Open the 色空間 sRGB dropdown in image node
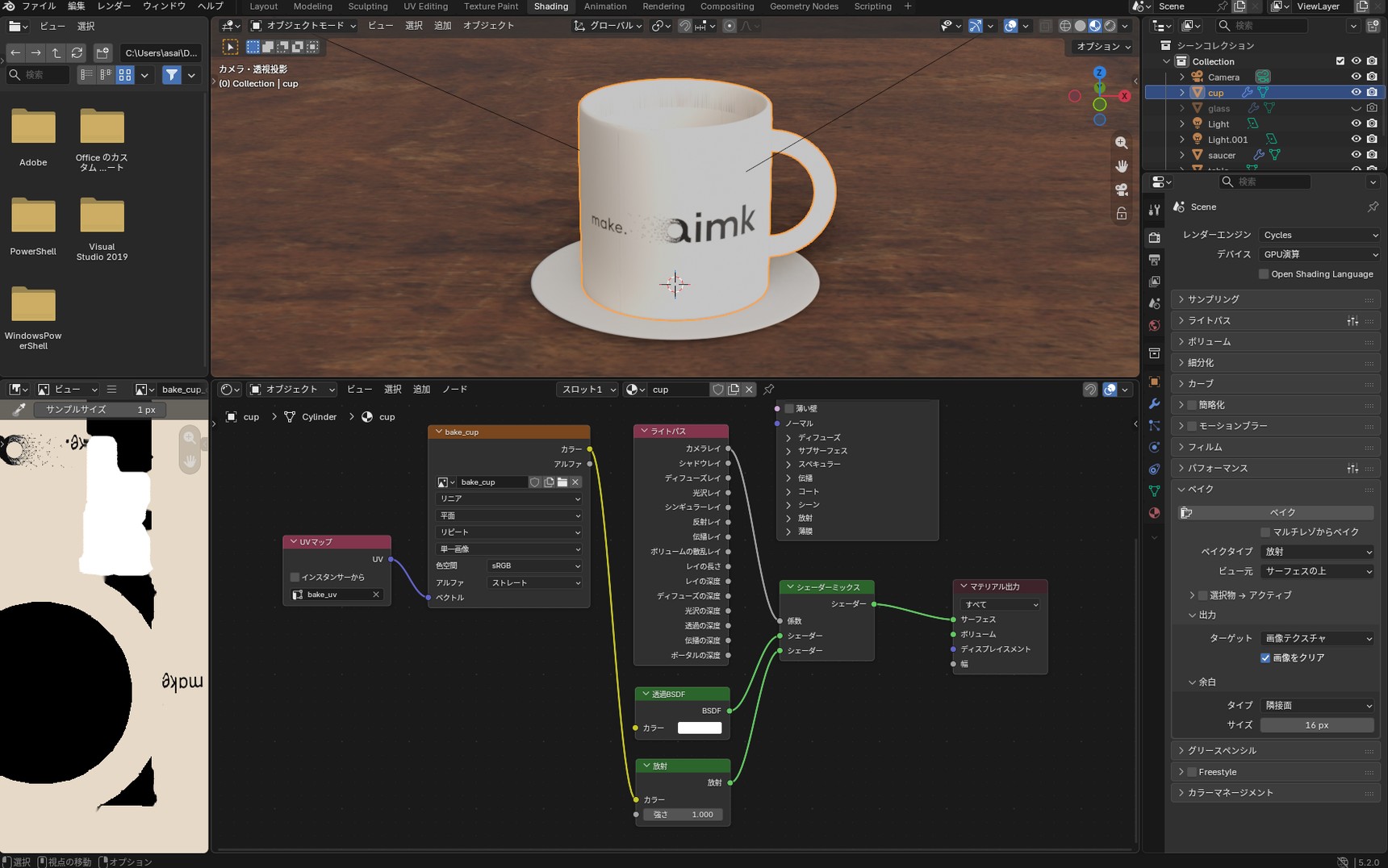1388x868 pixels. (534, 565)
